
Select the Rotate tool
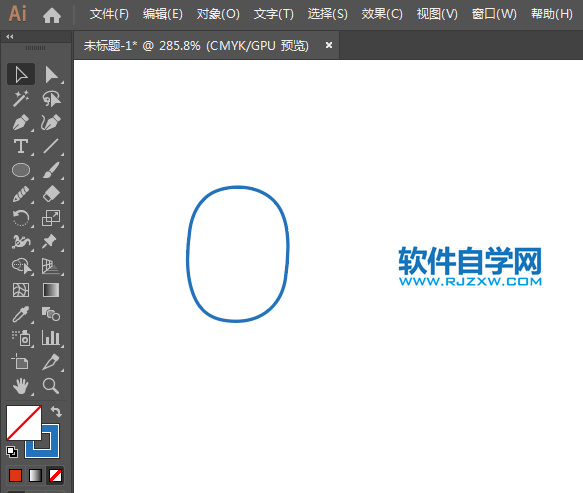tap(21, 218)
